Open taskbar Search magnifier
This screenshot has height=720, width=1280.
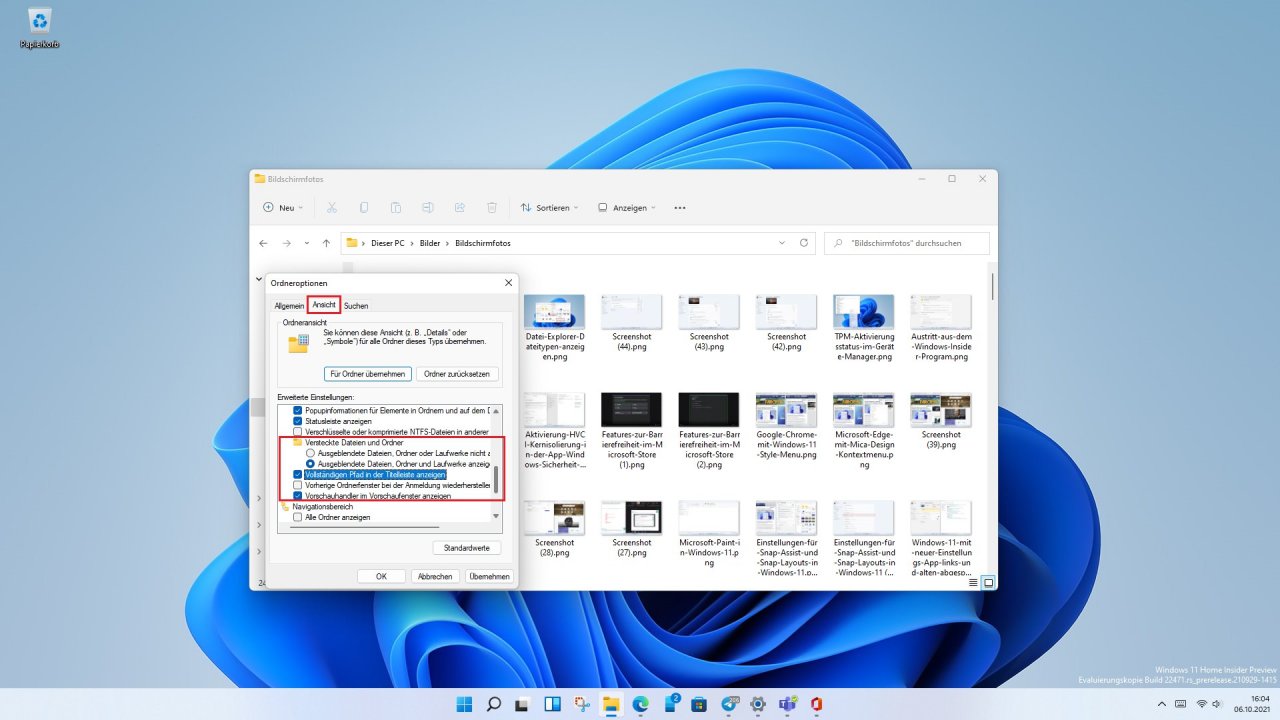494,704
